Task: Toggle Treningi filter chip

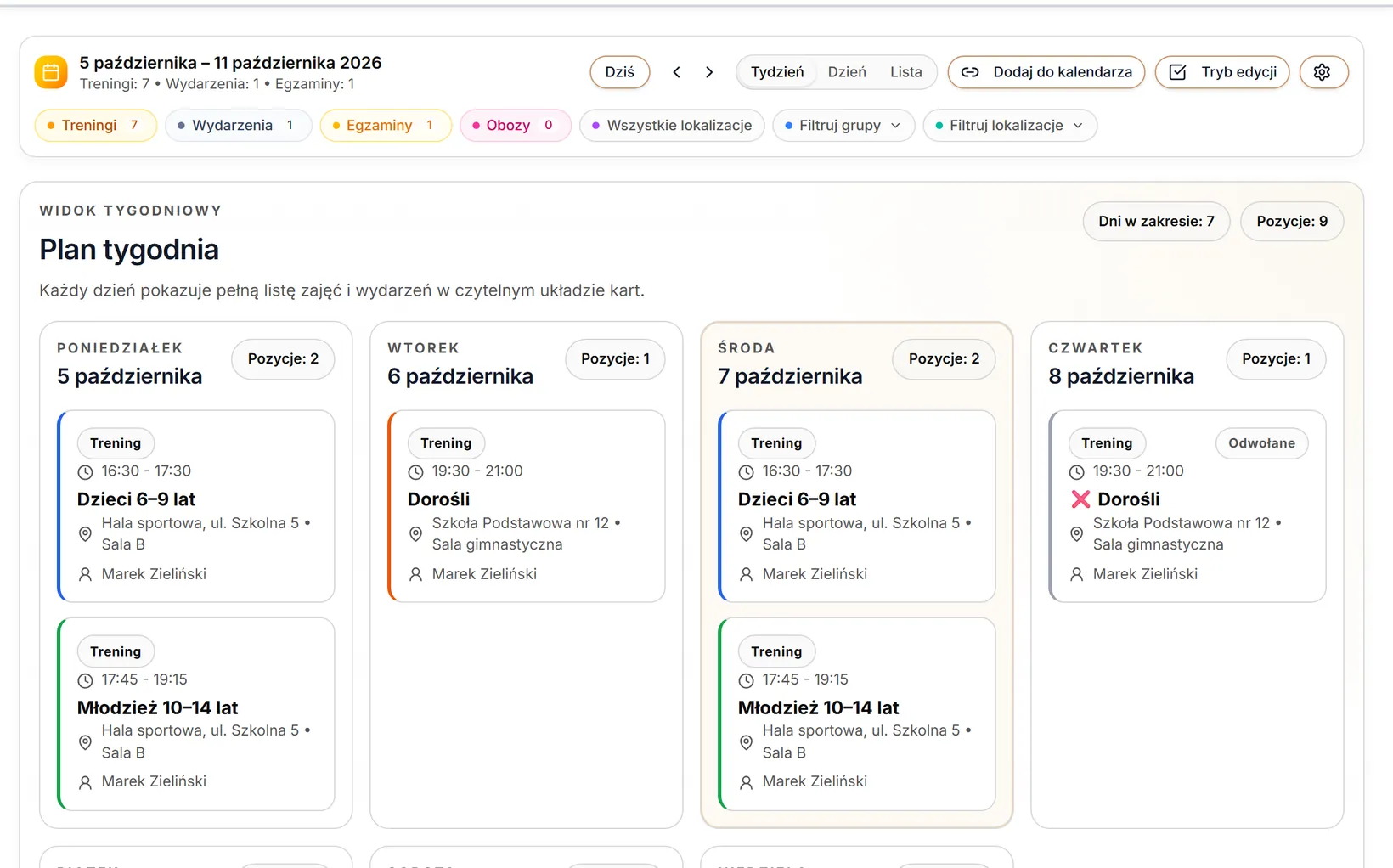Action: 96,126
